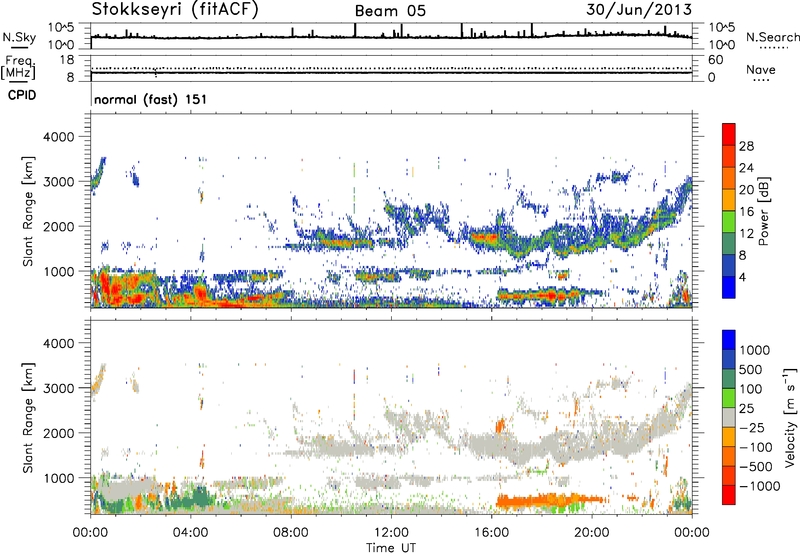Image resolution: width=800 pixels, height=554 pixels.
Task: Click the 1000 tick on velocity panel axis
Action: pos(59,478)
